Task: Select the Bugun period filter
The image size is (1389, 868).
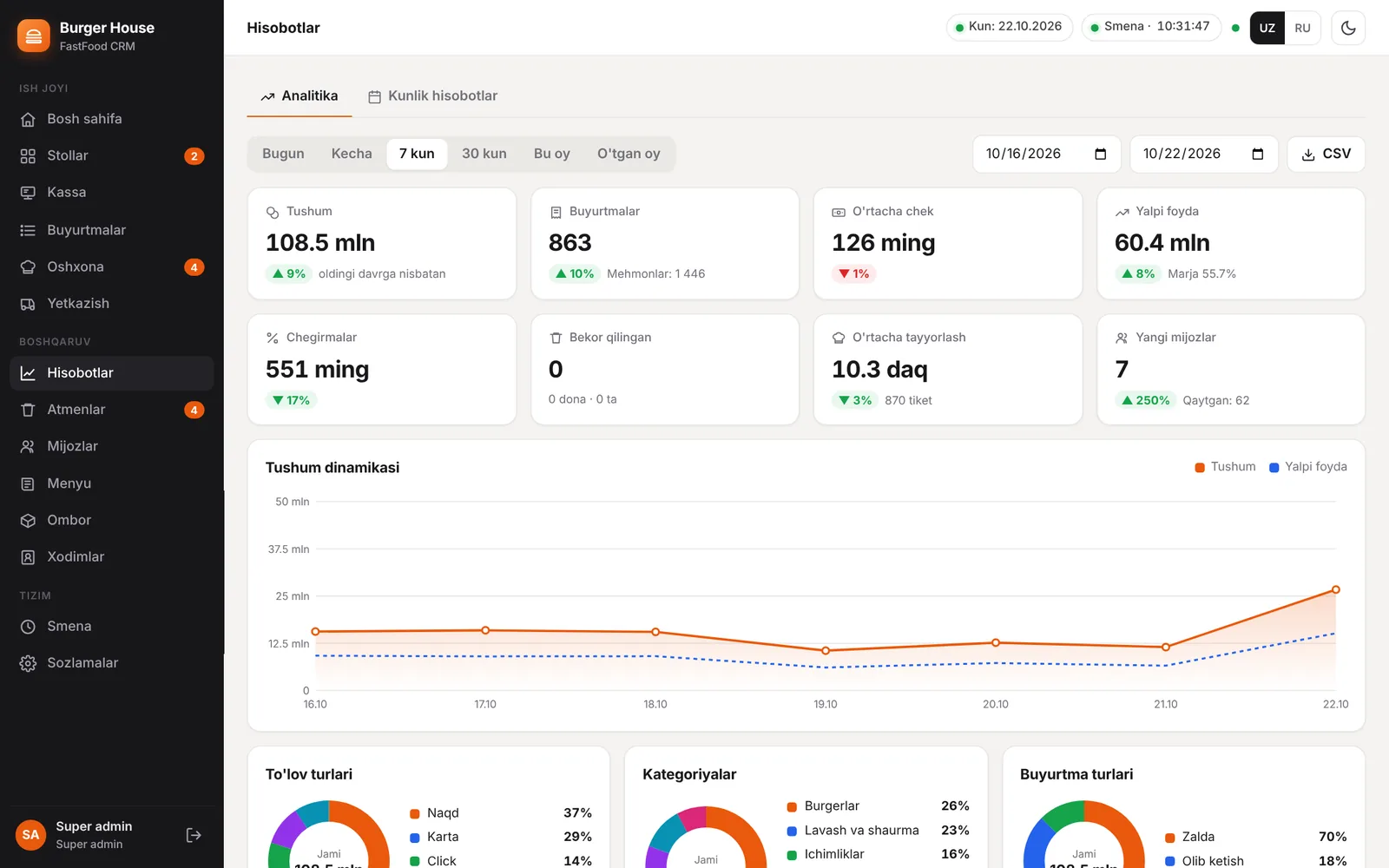Action: click(283, 154)
